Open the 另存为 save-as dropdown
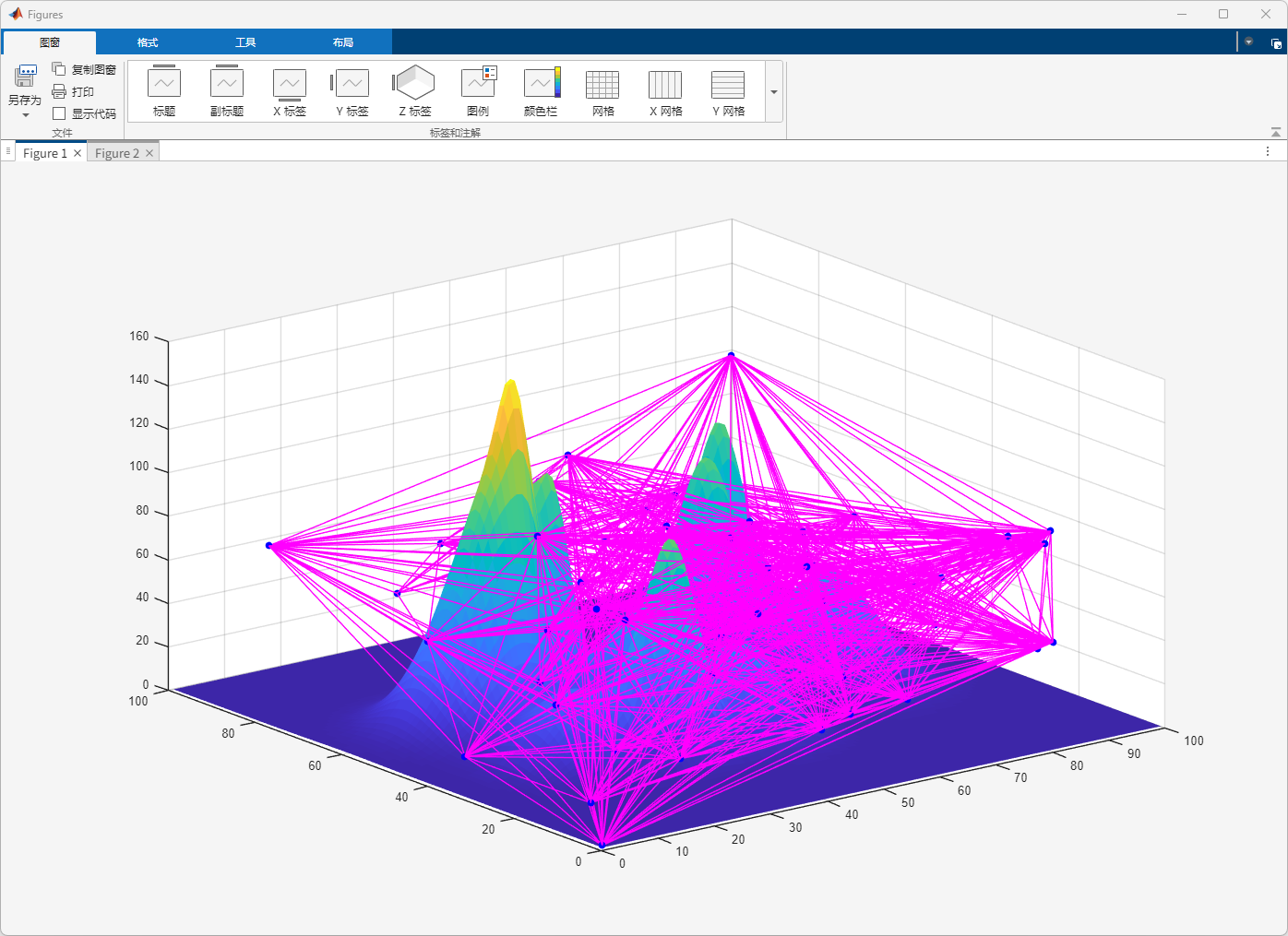Image resolution: width=1288 pixels, height=936 pixels. tap(25, 114)
